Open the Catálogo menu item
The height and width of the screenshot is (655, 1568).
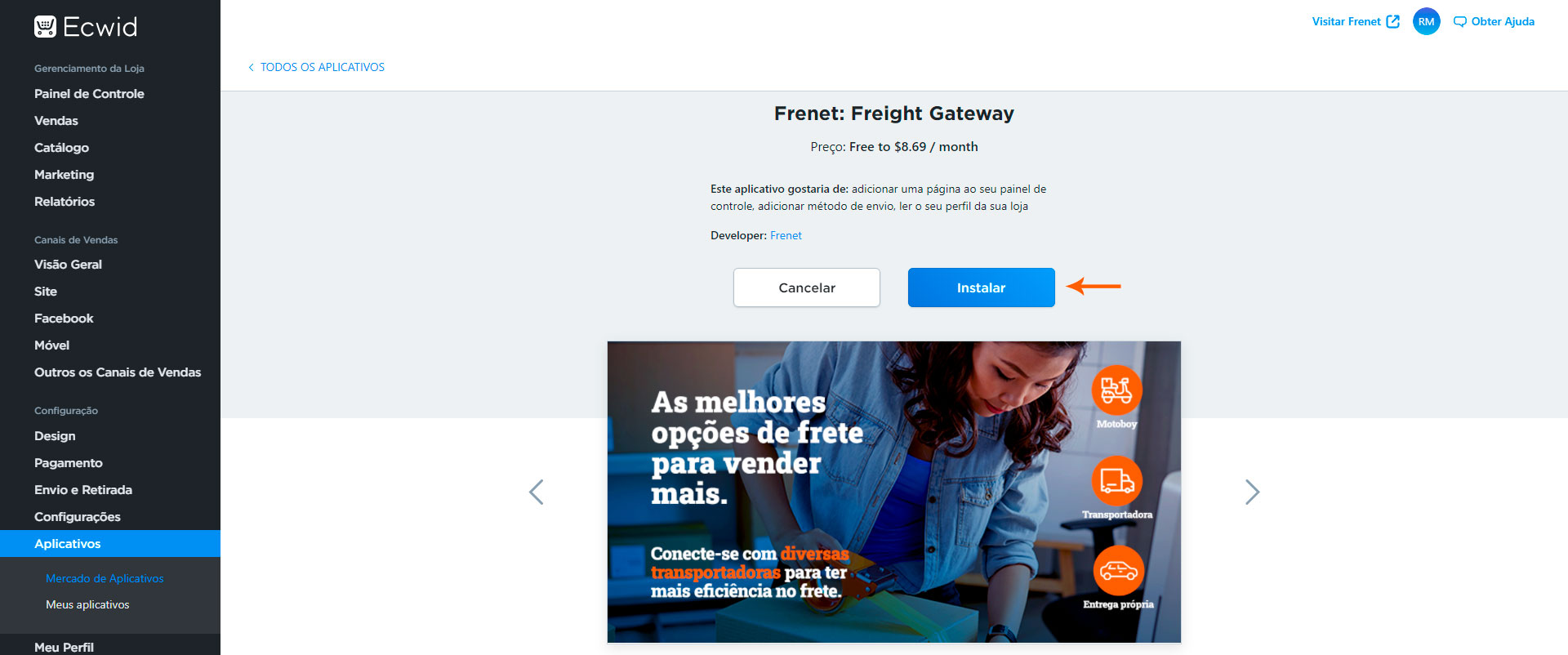click(61, 148)
